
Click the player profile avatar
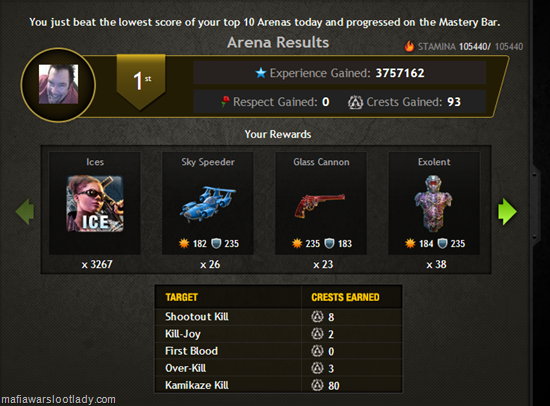(58, 85)
